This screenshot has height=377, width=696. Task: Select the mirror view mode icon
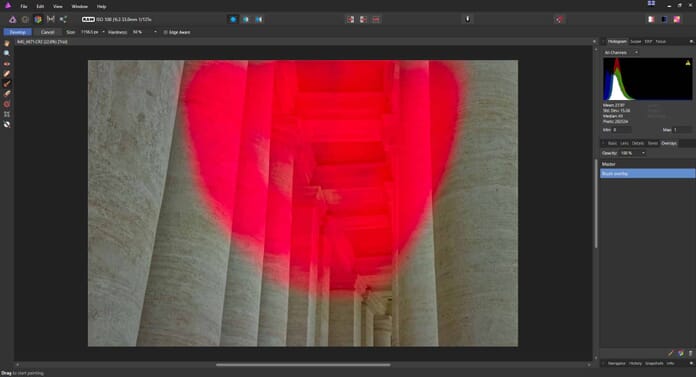pos(258,20)
